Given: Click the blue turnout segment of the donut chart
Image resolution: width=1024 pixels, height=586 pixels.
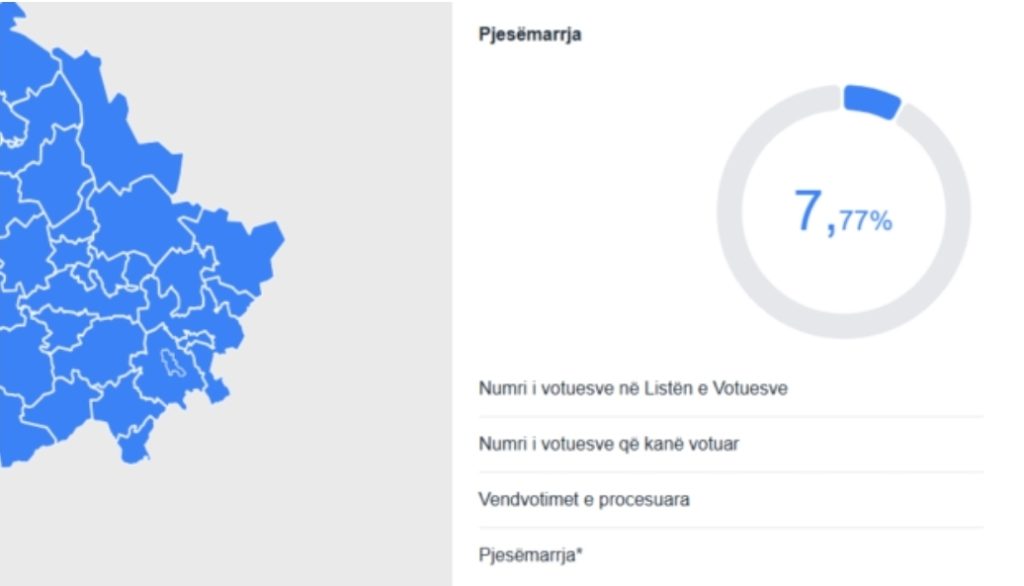Looking at the screenshot, I should point(872,101).
